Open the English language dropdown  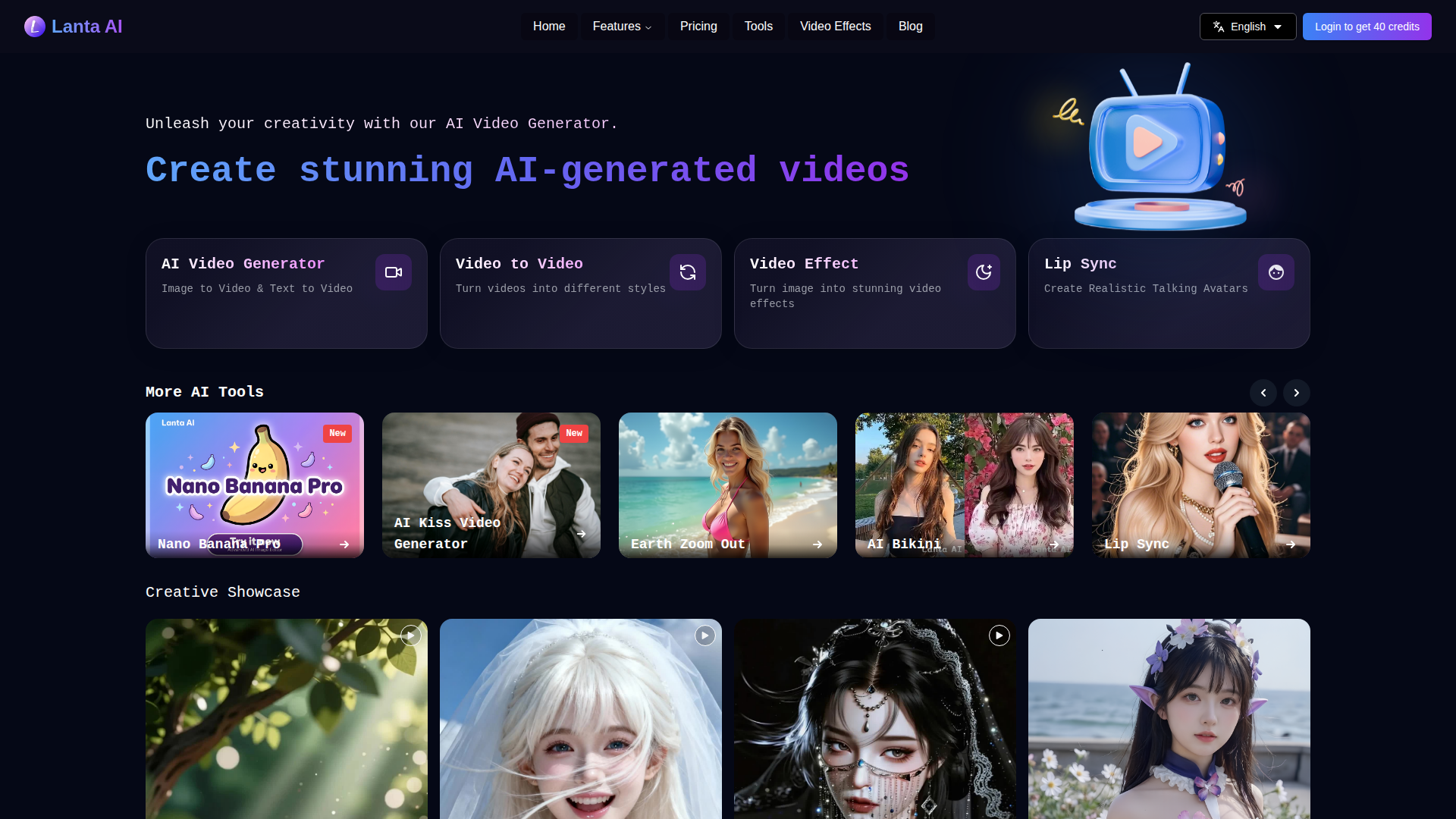click(x=1247, y=27)
